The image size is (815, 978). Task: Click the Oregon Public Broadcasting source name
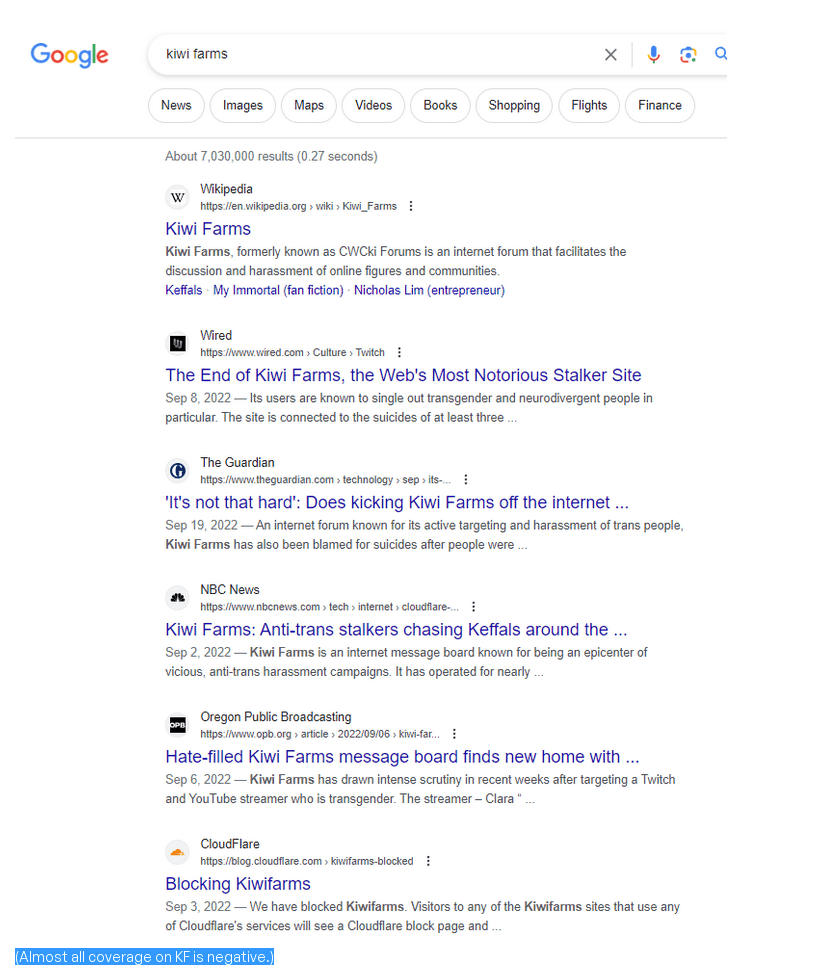pyautogui.click(x=276, y=717)
